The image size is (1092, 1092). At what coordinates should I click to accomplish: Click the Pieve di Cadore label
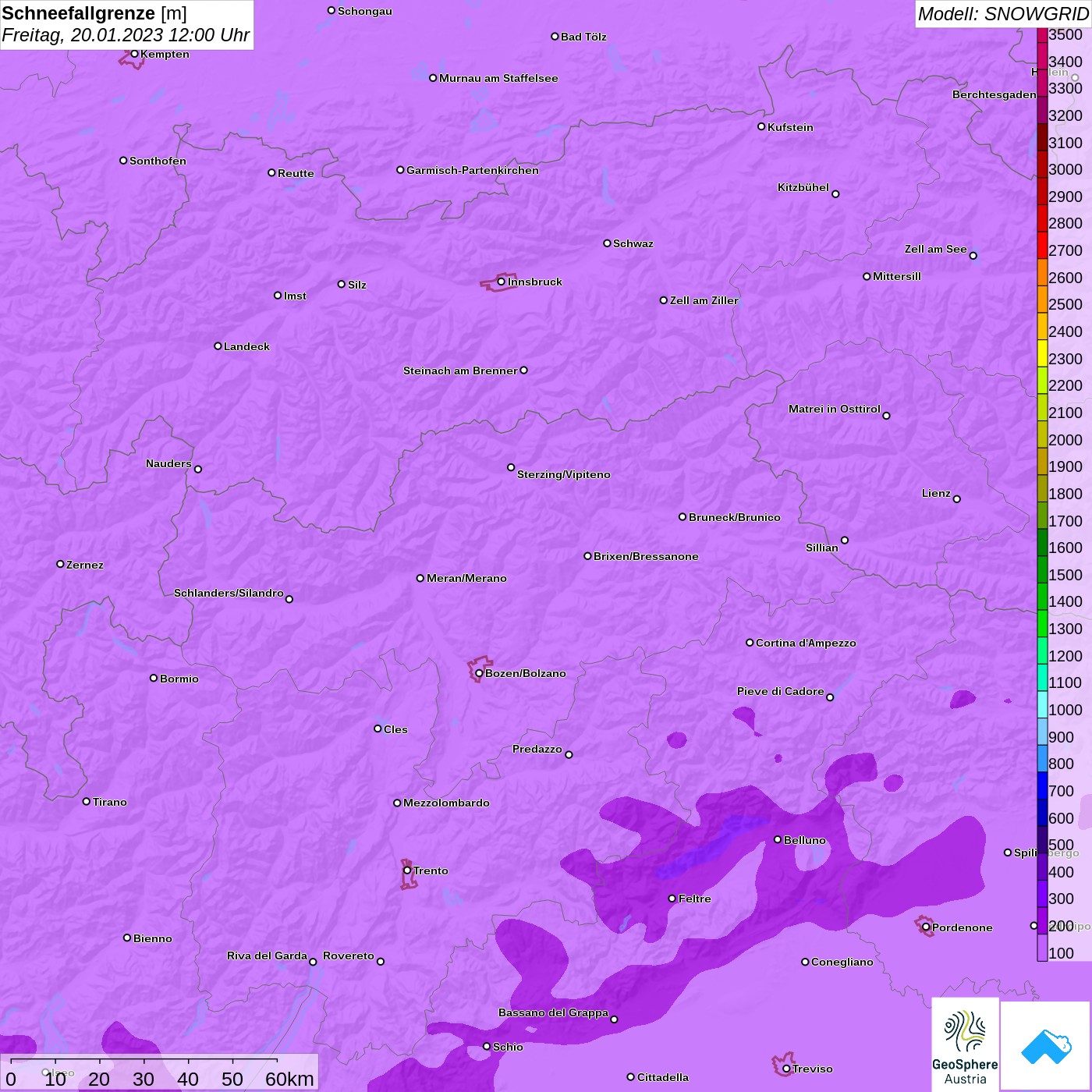[x=781, y=691]
